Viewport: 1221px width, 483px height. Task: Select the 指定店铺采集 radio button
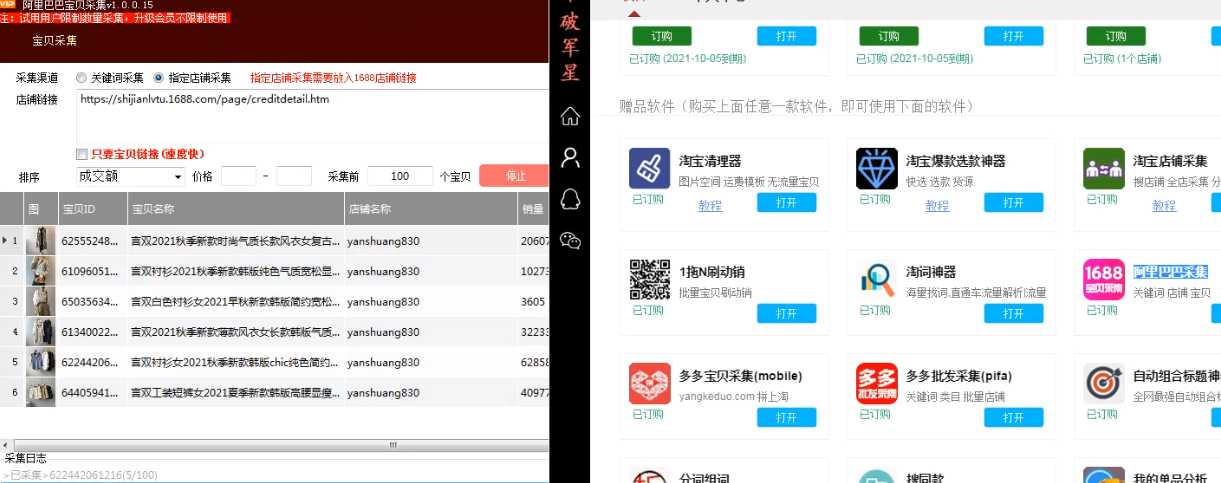158,78
